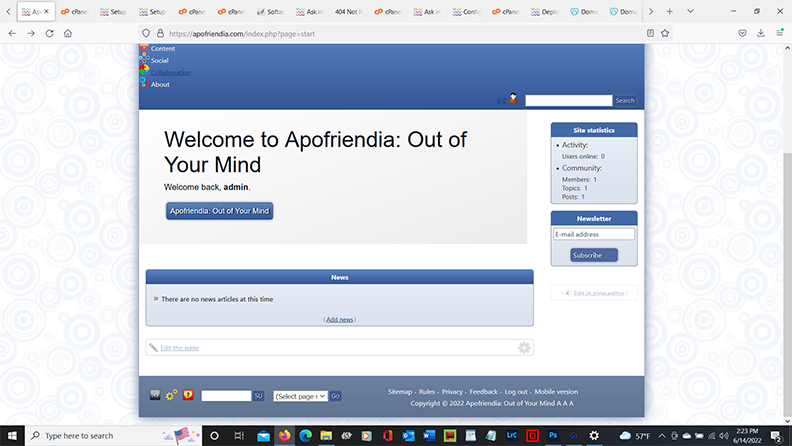Click the Add news link
Screen dimensions: 792x446
pyautogui.click(x=339, y=319)
